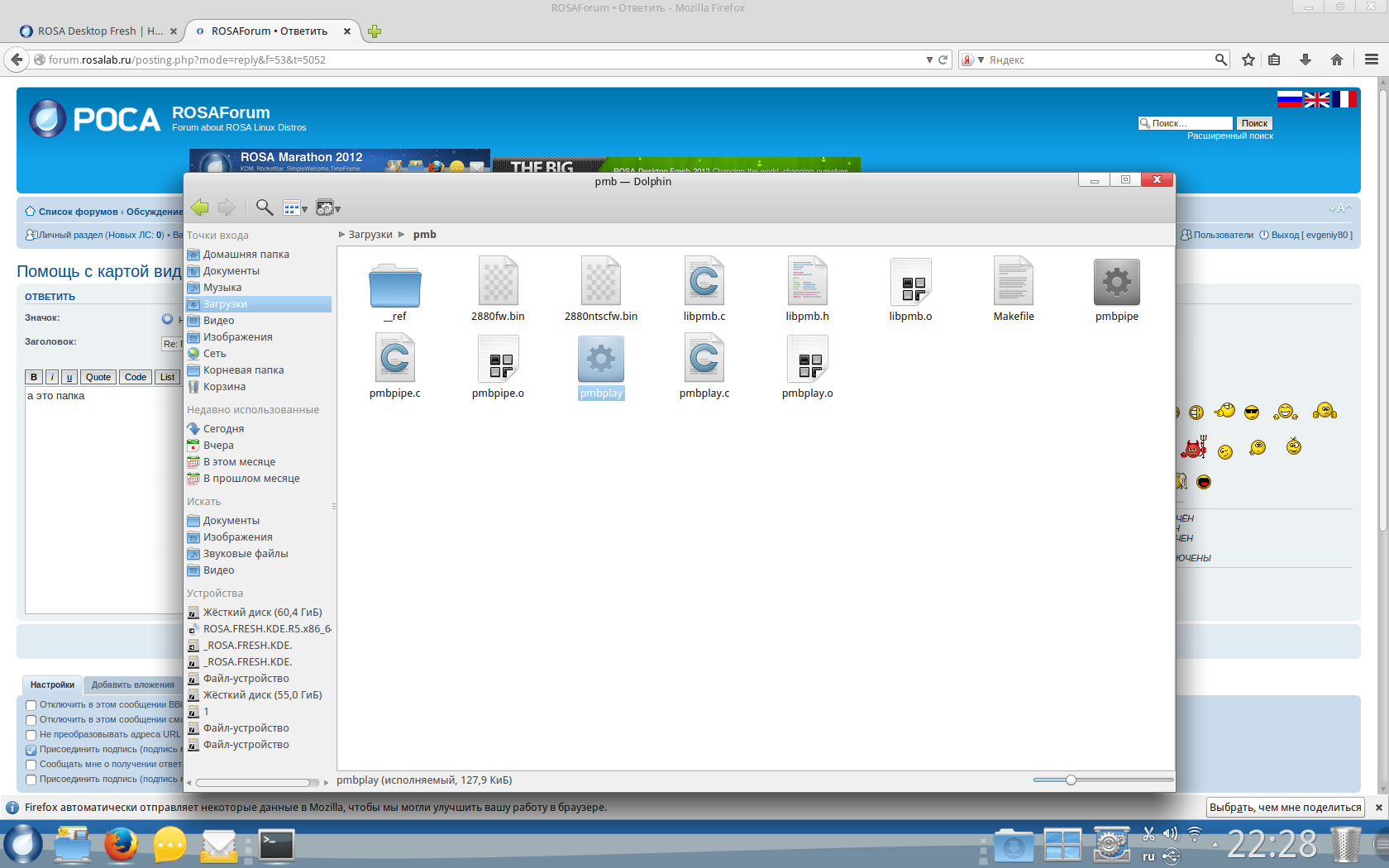Screen dimensions: 1389x868
Task: Open the Настройки tab below editor
Action: (x=52, y=684)
